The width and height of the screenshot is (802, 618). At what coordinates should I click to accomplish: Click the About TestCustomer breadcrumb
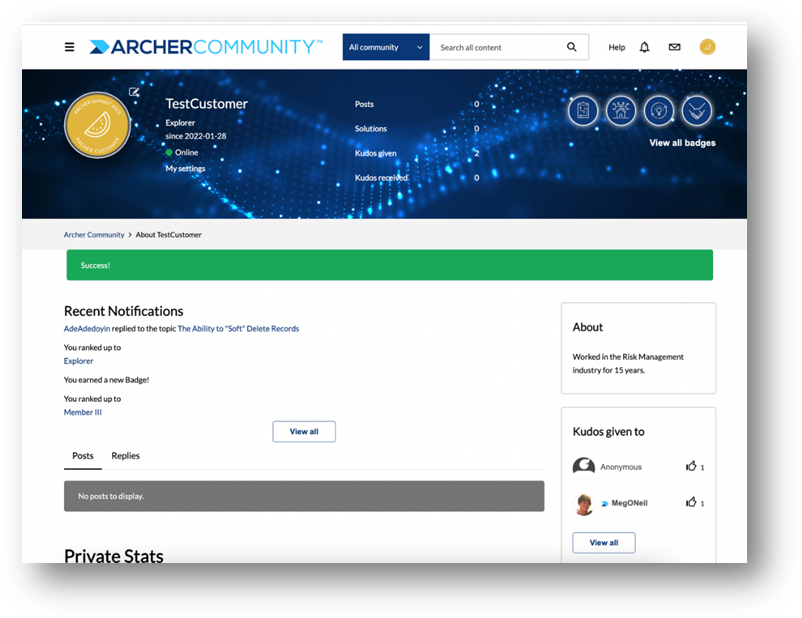168,235
